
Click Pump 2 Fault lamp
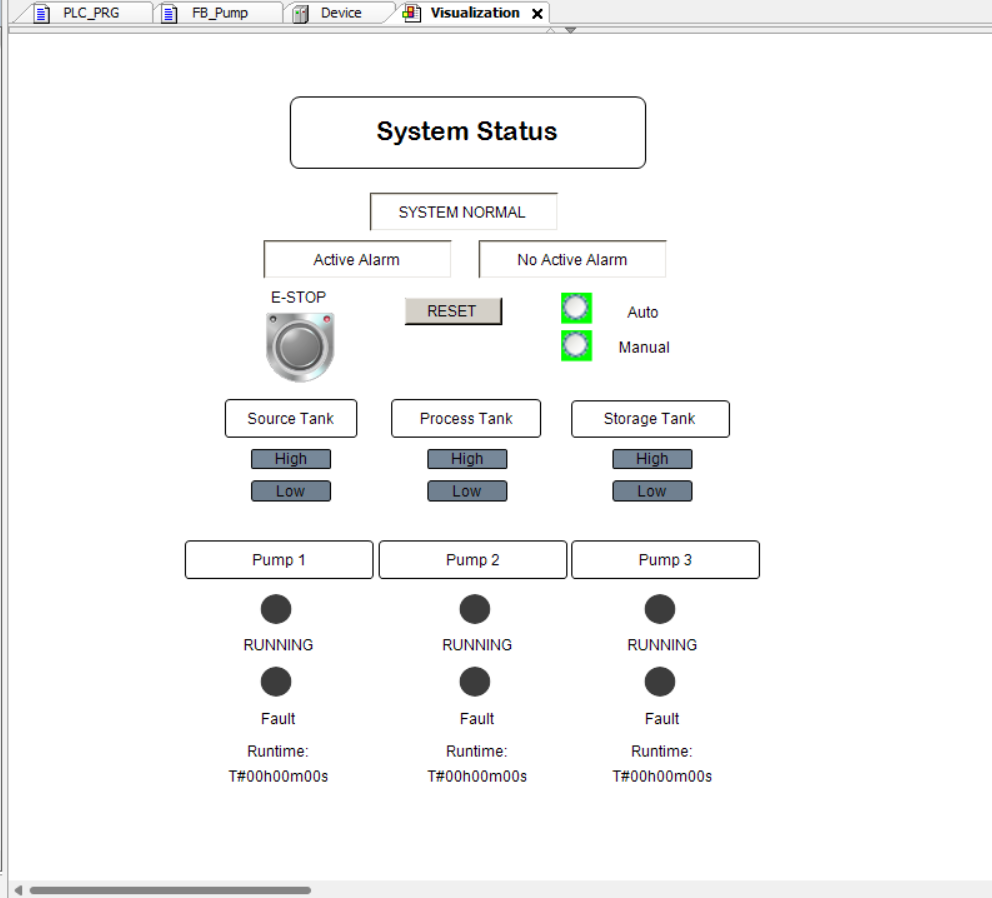pyautogui.click(x=474, y=682)
